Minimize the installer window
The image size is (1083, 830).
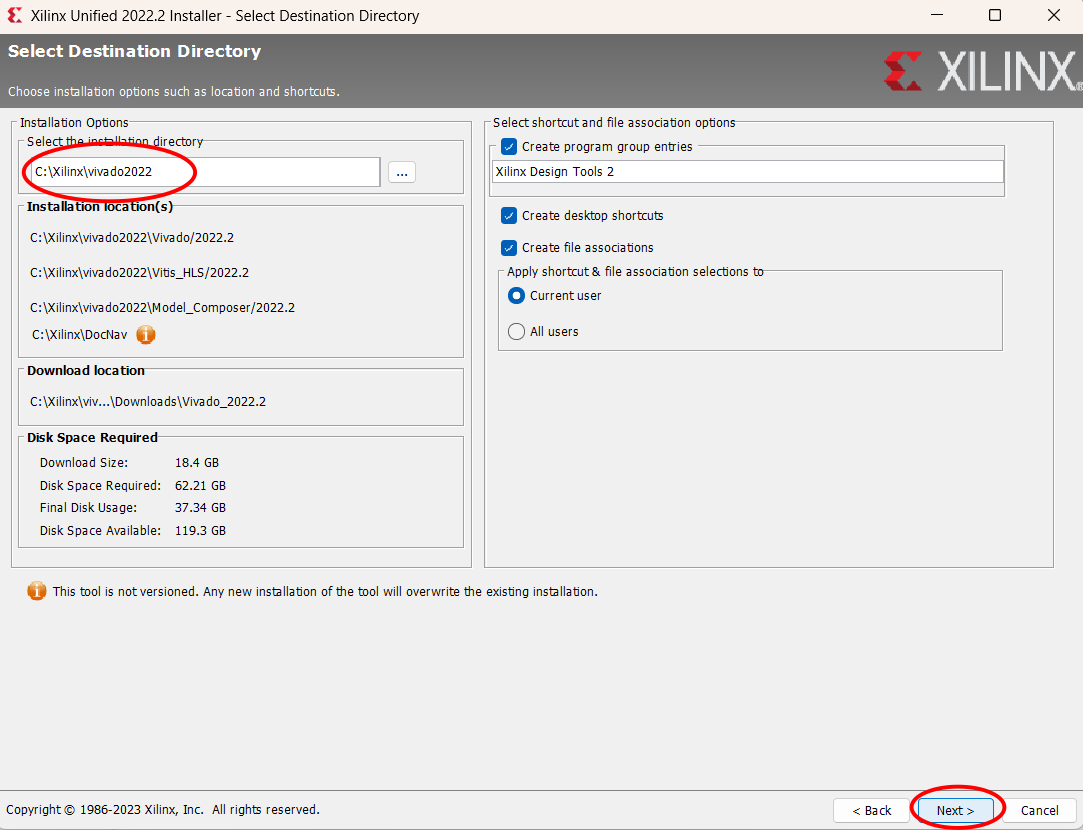coord(936,15)
